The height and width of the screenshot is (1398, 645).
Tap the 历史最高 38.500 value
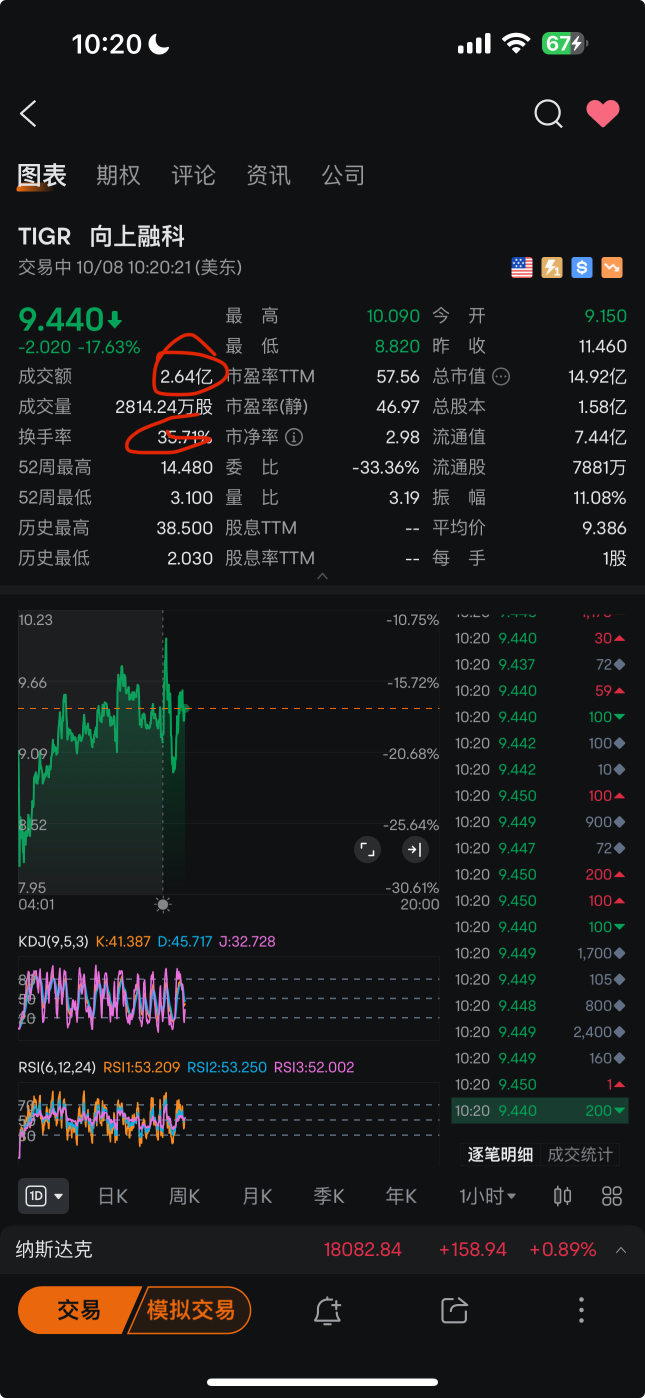185,528
